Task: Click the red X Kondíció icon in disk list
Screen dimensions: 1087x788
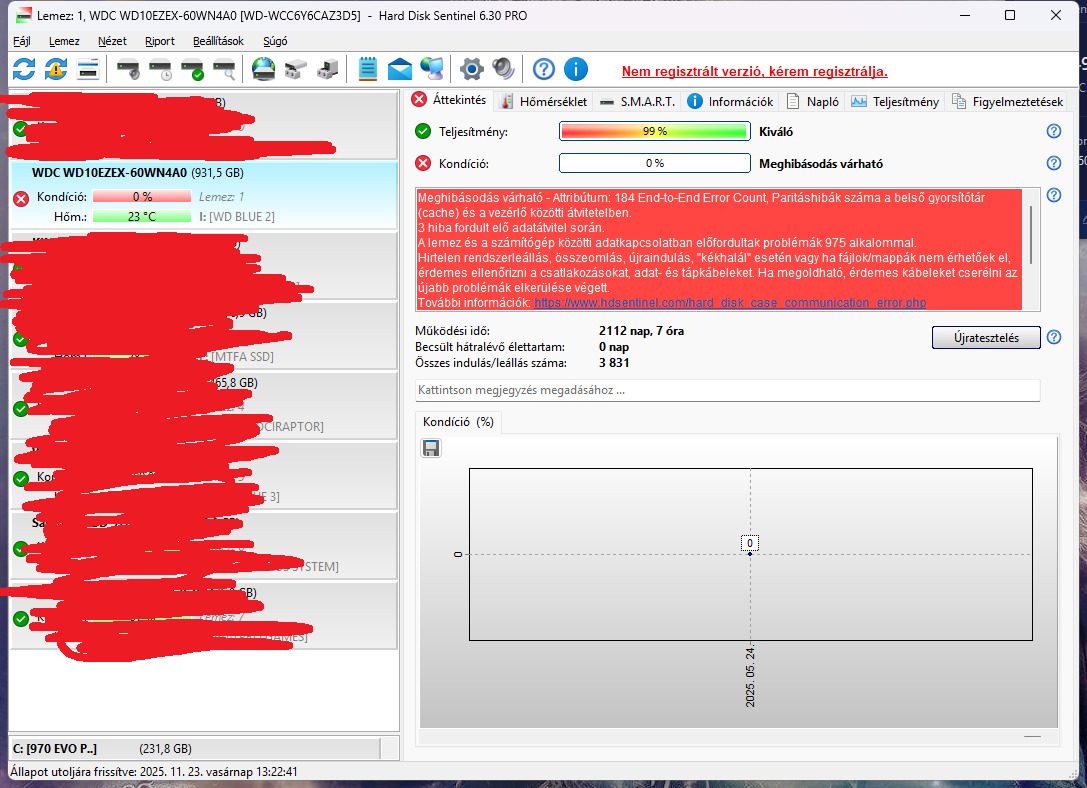Action: click(x=21, y=199)
